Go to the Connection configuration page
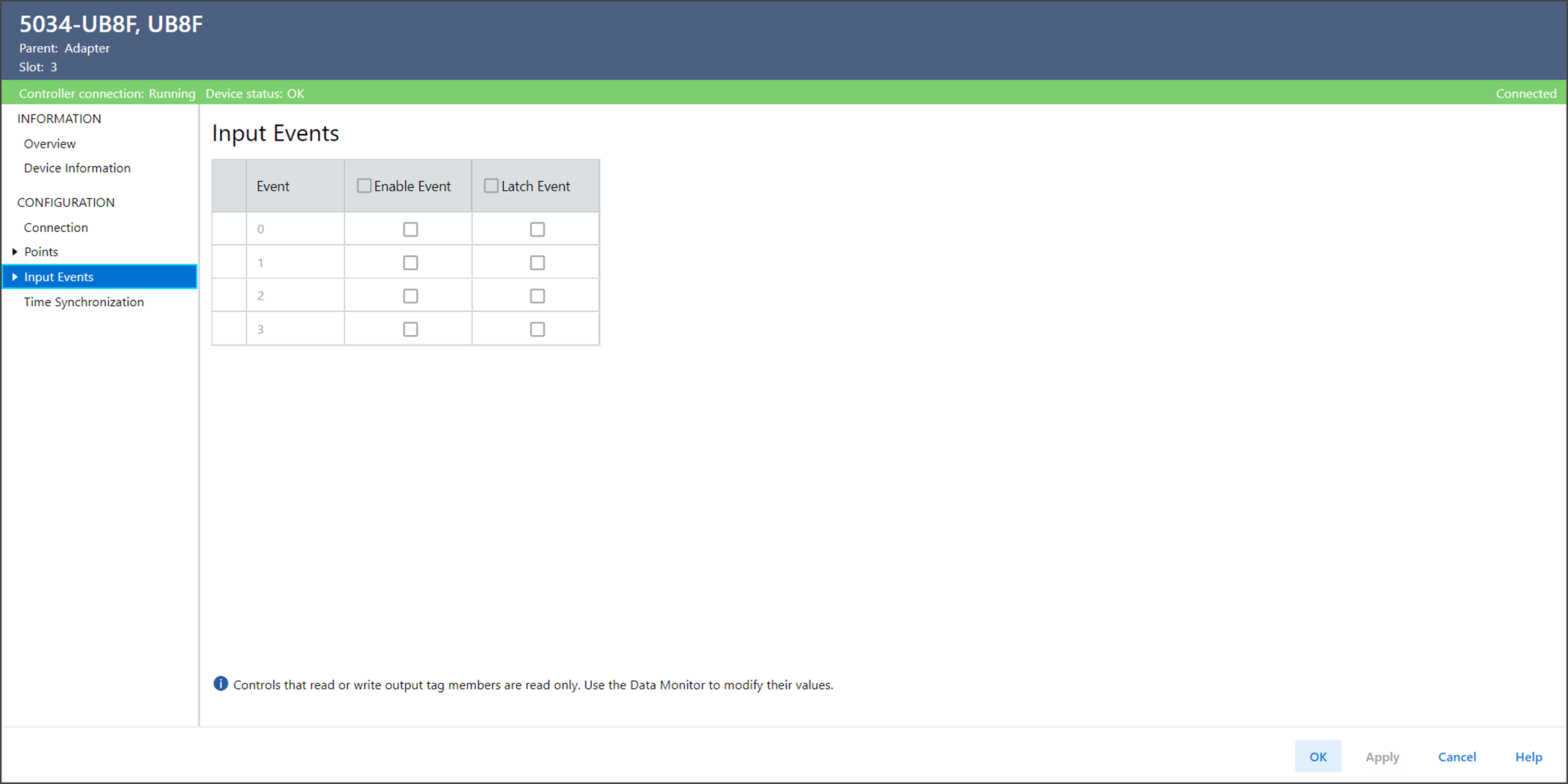Image resolution: width=1568 pixels, height=784 pixels. pos(56,227)
